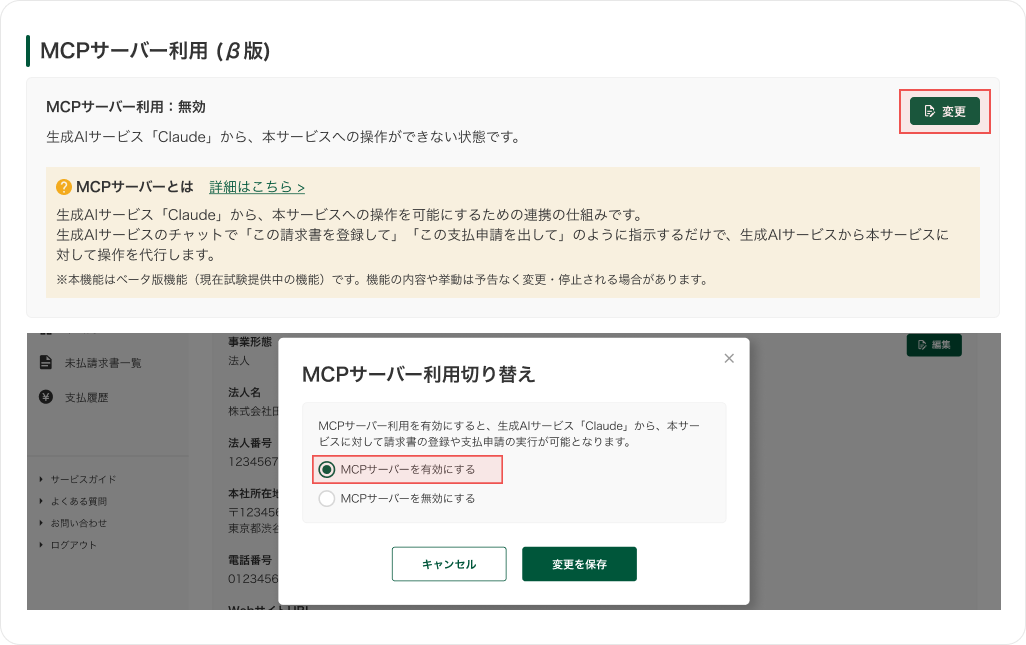Click the MCPサーバー利用 (β版) heading
This screenshot has width=1026, height=645.
[x=155, y=51]
